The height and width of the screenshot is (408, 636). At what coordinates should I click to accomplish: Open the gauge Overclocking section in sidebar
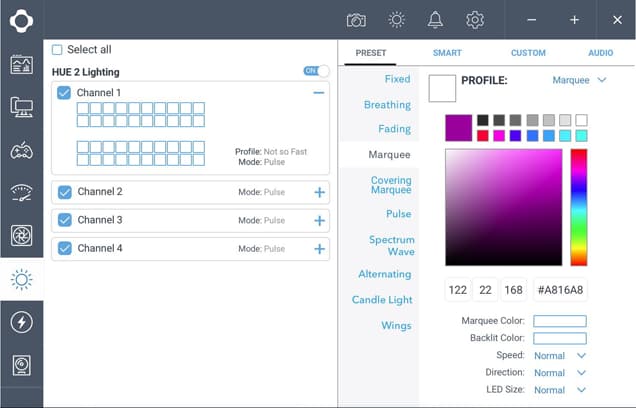pyautogui.click(x=21, y=193)
